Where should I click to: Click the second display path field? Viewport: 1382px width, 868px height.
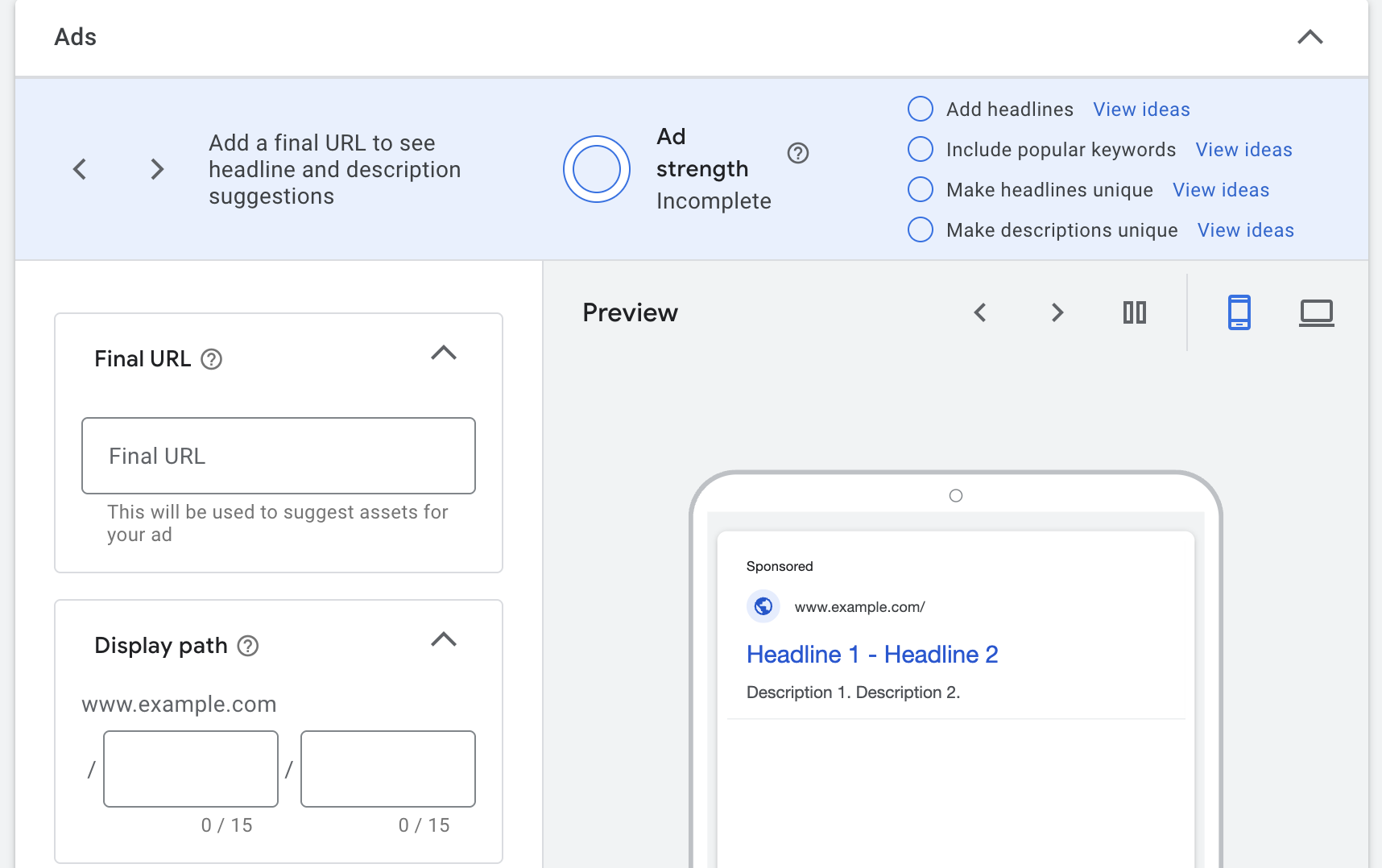388,769
